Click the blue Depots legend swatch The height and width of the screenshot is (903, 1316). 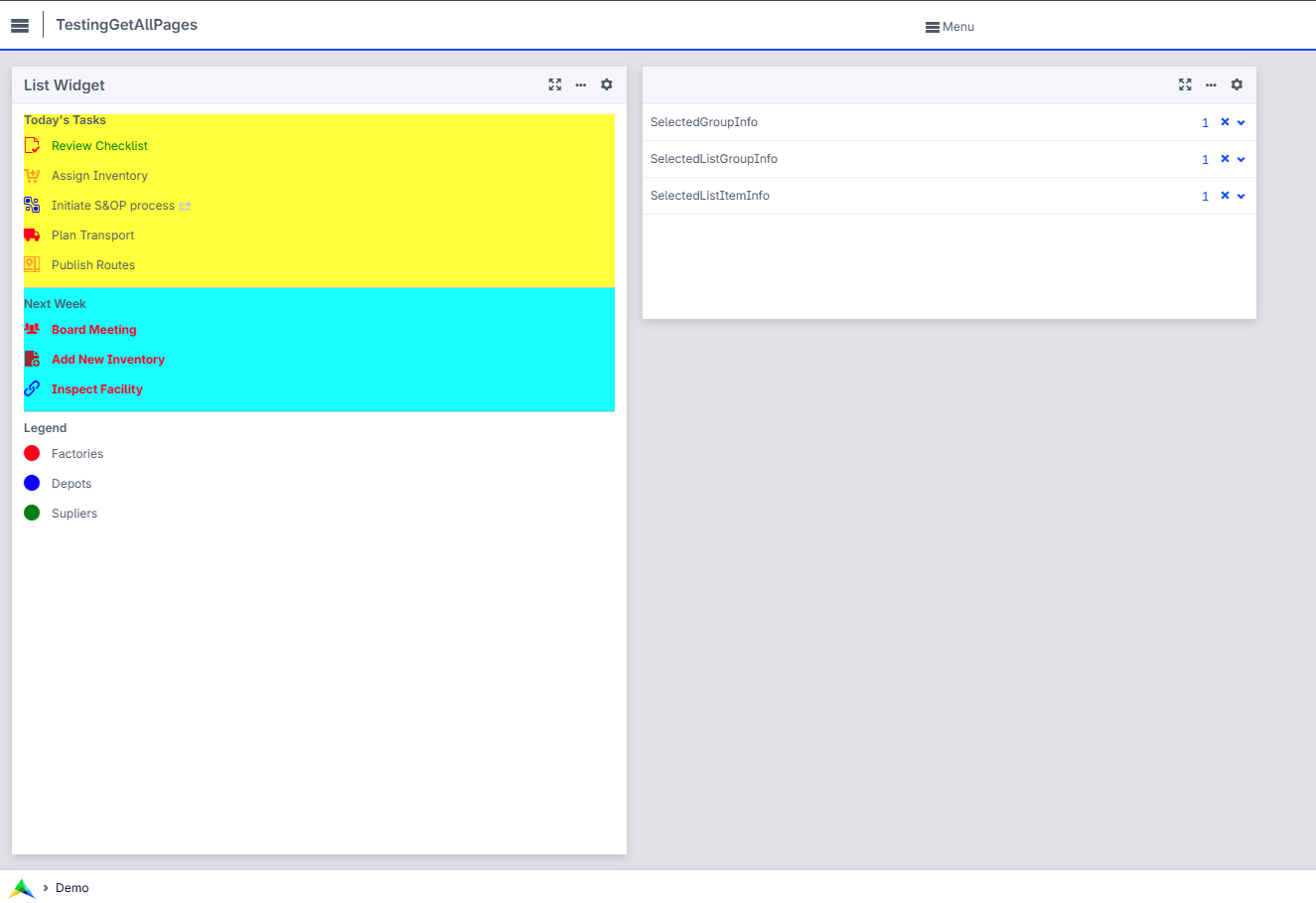(32, 483)
